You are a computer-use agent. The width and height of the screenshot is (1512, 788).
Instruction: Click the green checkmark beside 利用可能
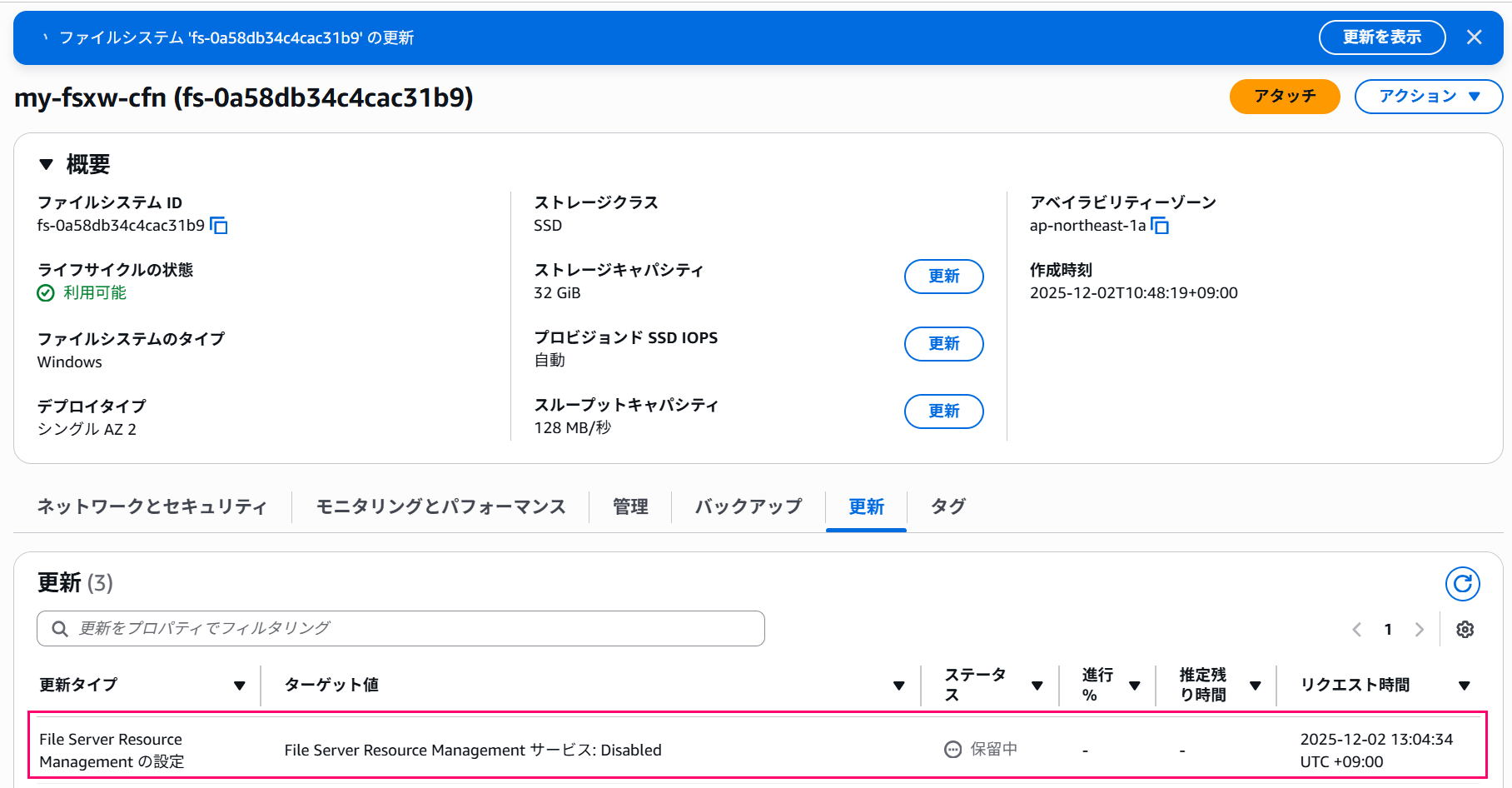(x=46, y=292)
